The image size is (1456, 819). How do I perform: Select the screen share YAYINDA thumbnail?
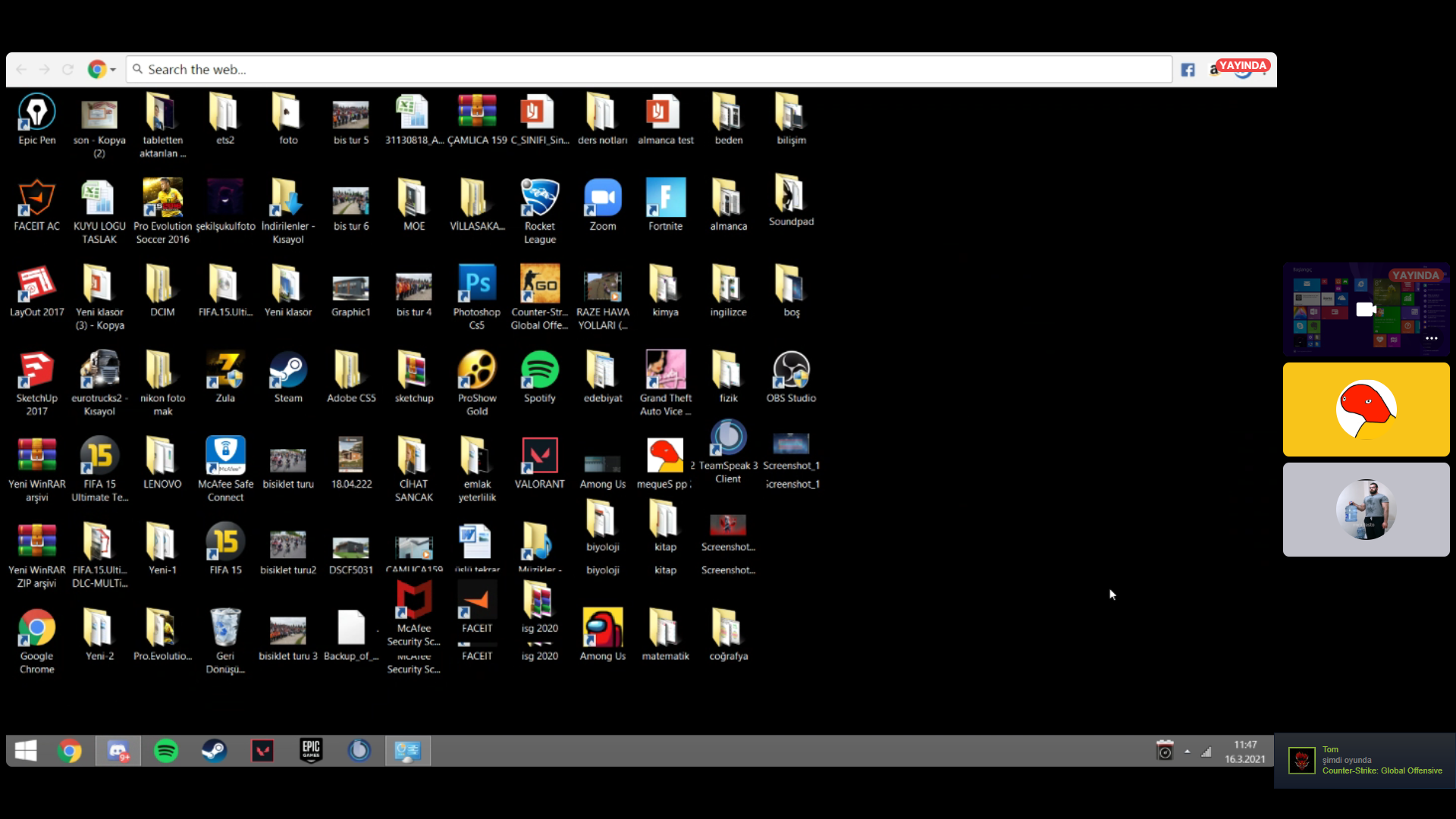tap(1365, 309)
